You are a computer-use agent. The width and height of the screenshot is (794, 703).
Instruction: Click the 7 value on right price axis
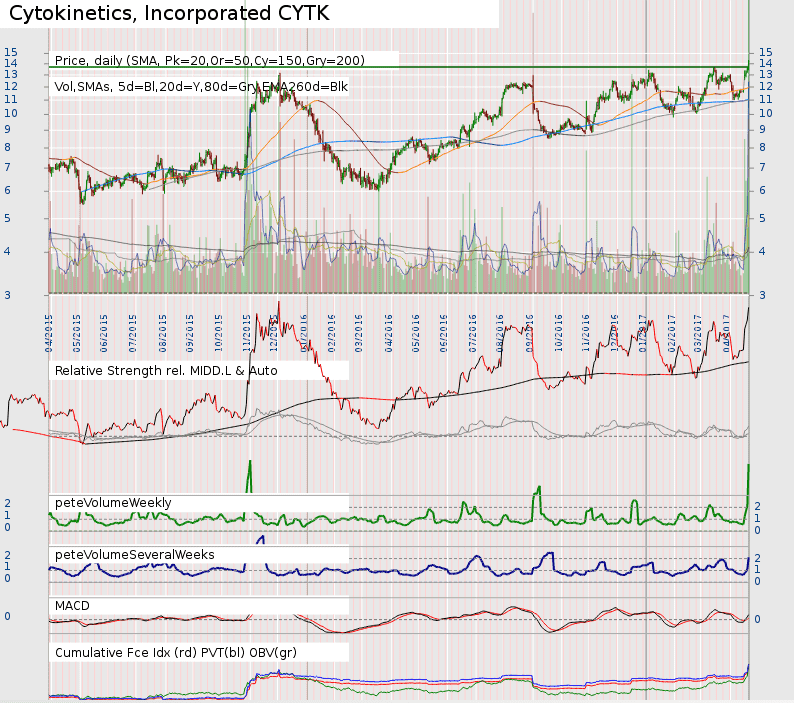point(762,167)
